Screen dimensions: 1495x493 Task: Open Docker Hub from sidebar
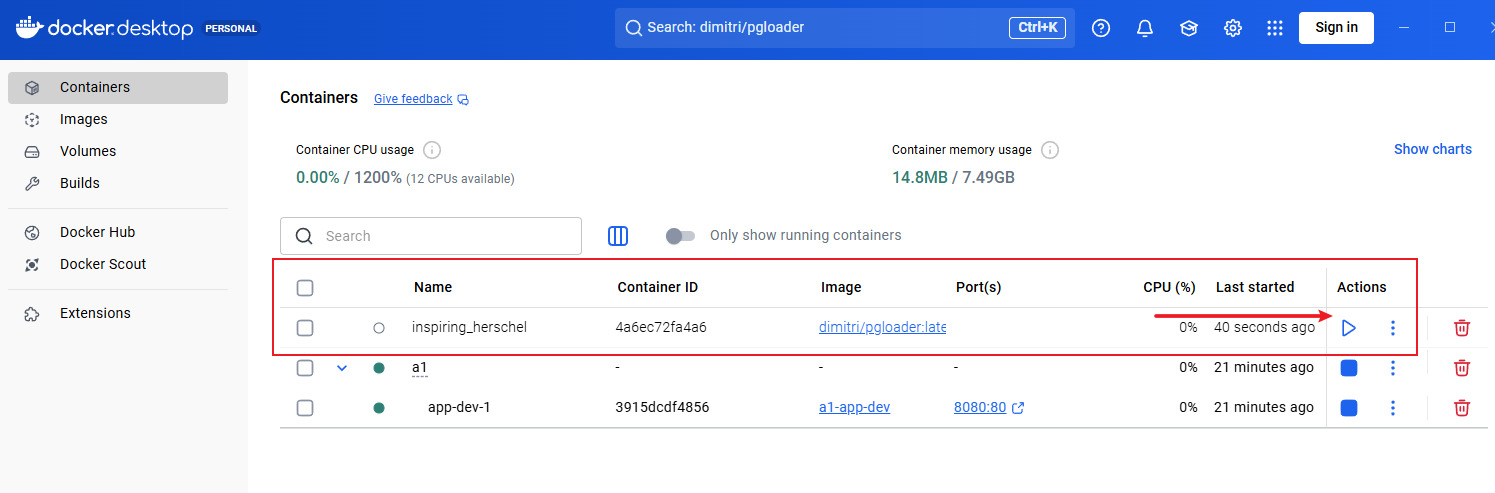click(118, 232)
